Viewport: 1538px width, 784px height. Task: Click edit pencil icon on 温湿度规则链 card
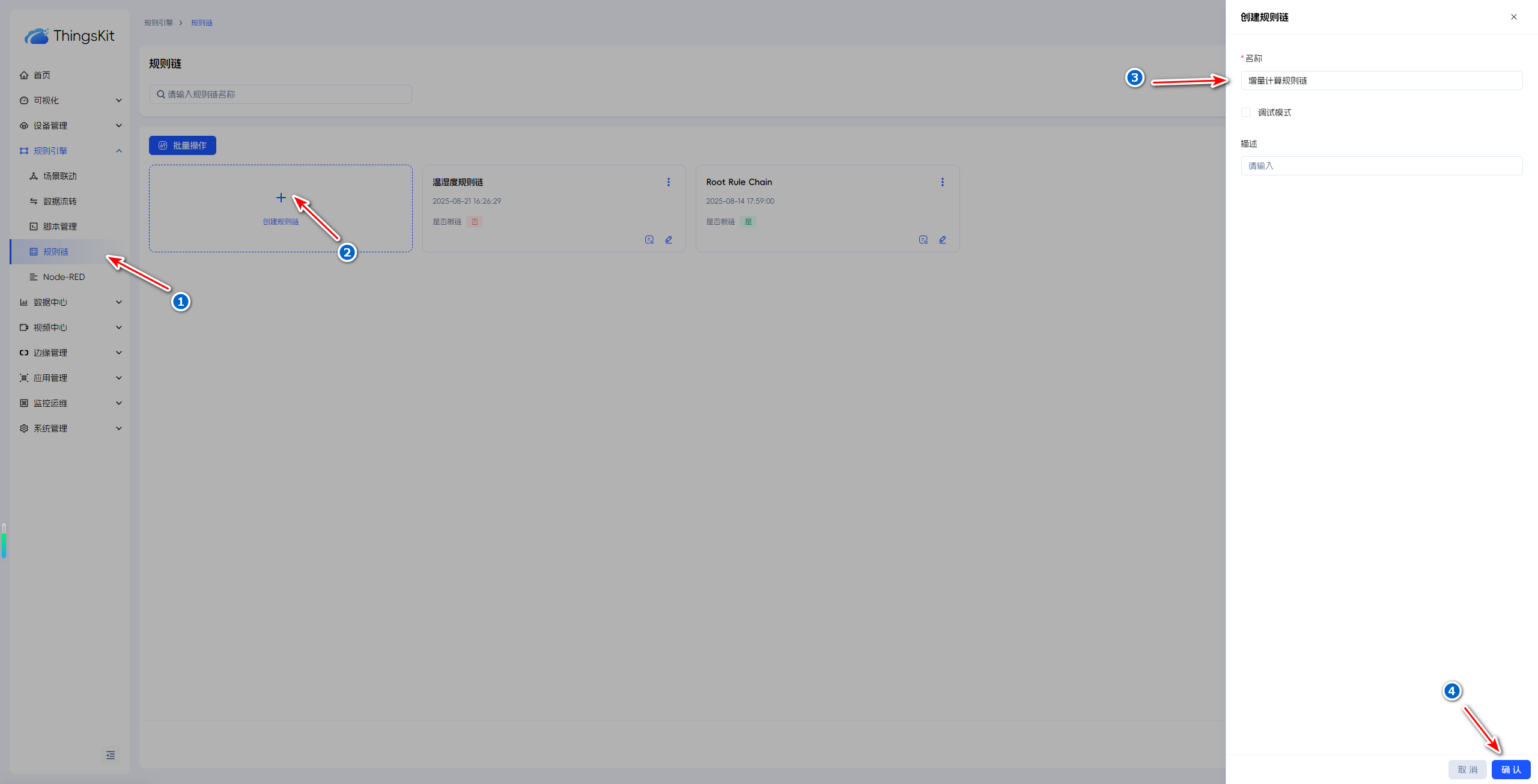[x=668, y=240]
